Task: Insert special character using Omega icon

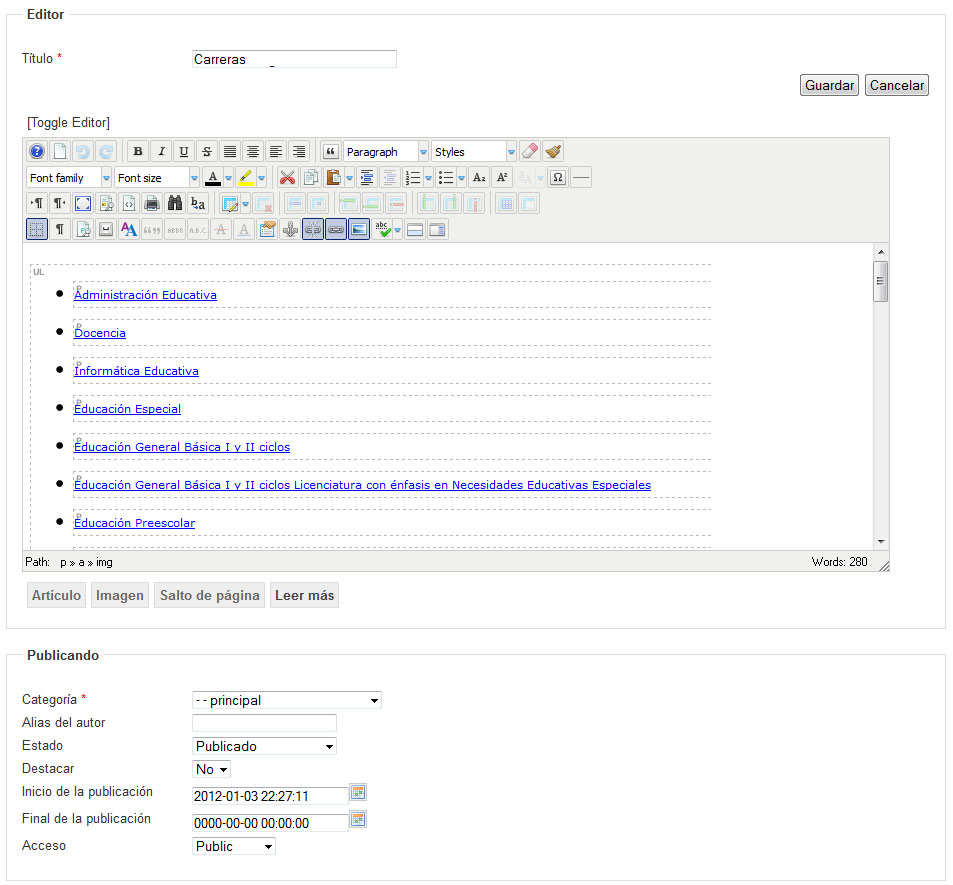Action: click(558, 178)
